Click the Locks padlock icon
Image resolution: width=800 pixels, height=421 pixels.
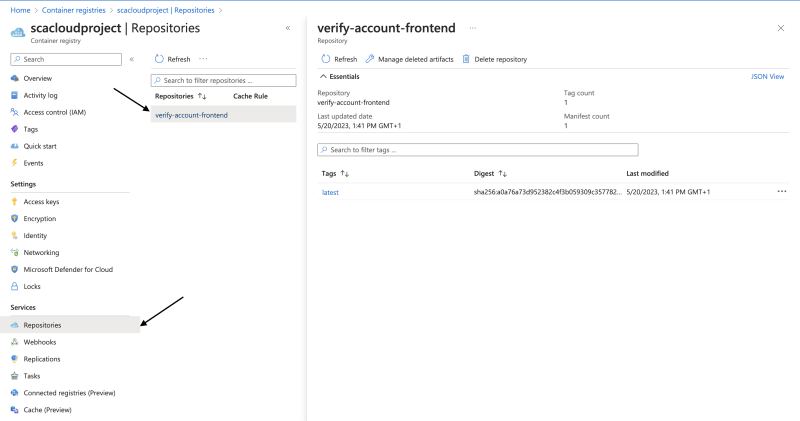pyautogui.click(x=14, y=286)
